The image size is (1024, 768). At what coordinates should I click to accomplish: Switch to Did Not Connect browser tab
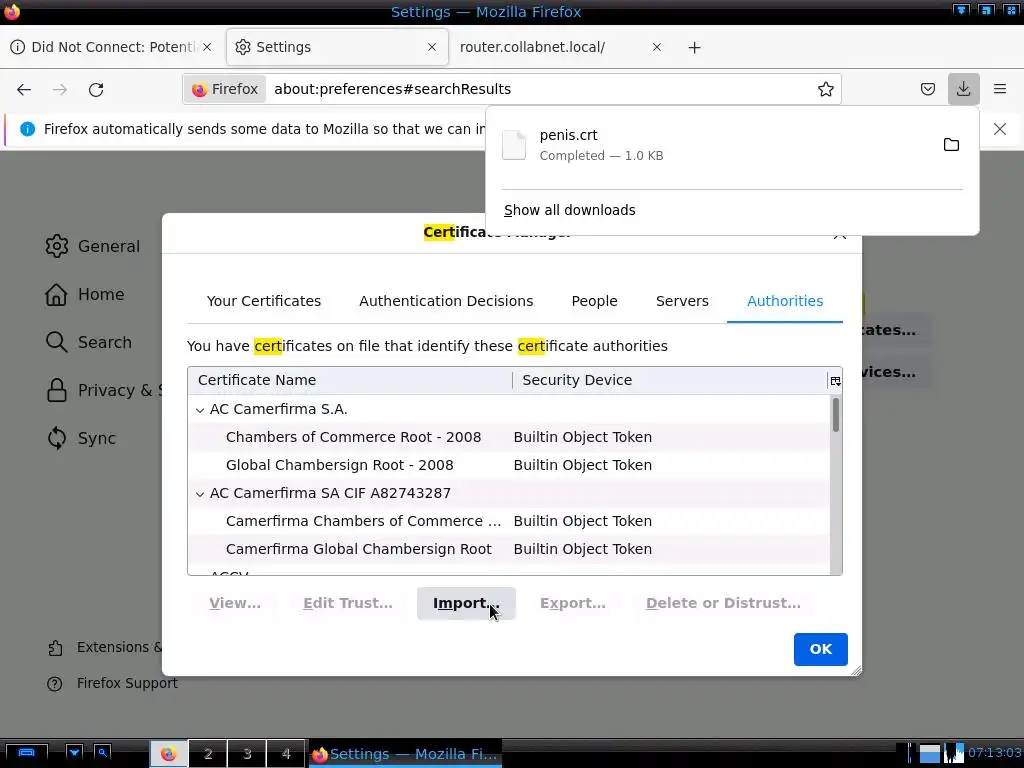(x=114, y=47)
